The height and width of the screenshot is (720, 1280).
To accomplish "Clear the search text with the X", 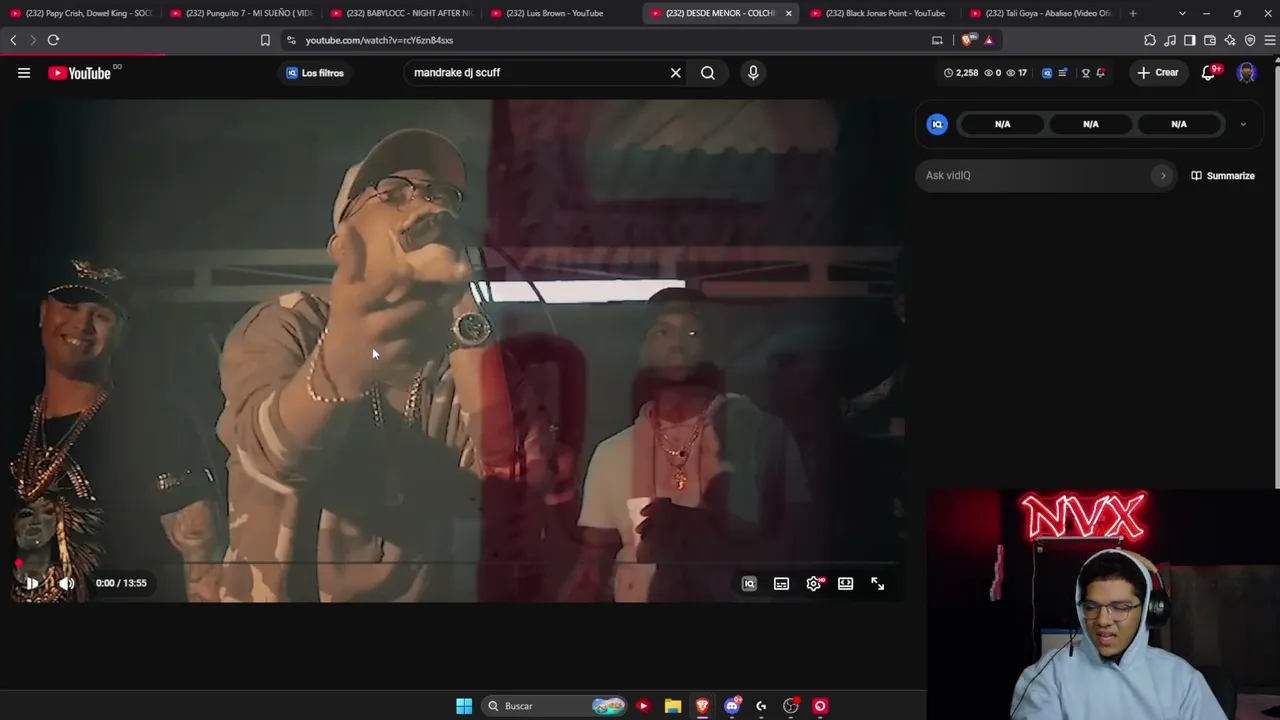I will point(676,73).
